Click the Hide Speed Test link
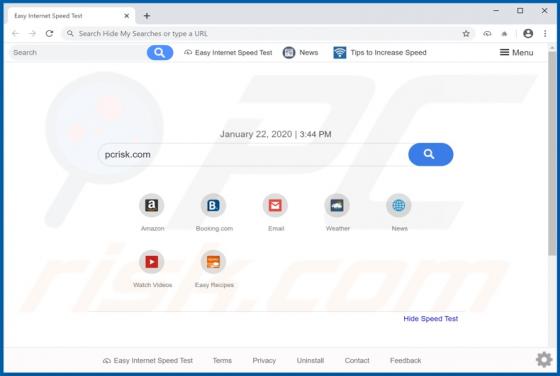This screenshot has height=376, width=560. (x=430, y=319)
